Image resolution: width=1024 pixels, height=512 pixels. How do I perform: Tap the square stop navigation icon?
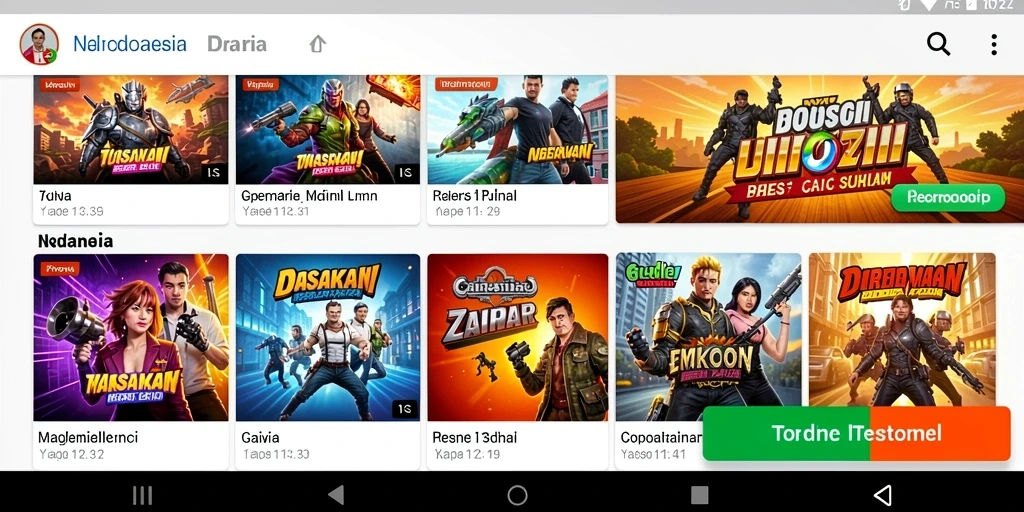click(x=699, y=495)
